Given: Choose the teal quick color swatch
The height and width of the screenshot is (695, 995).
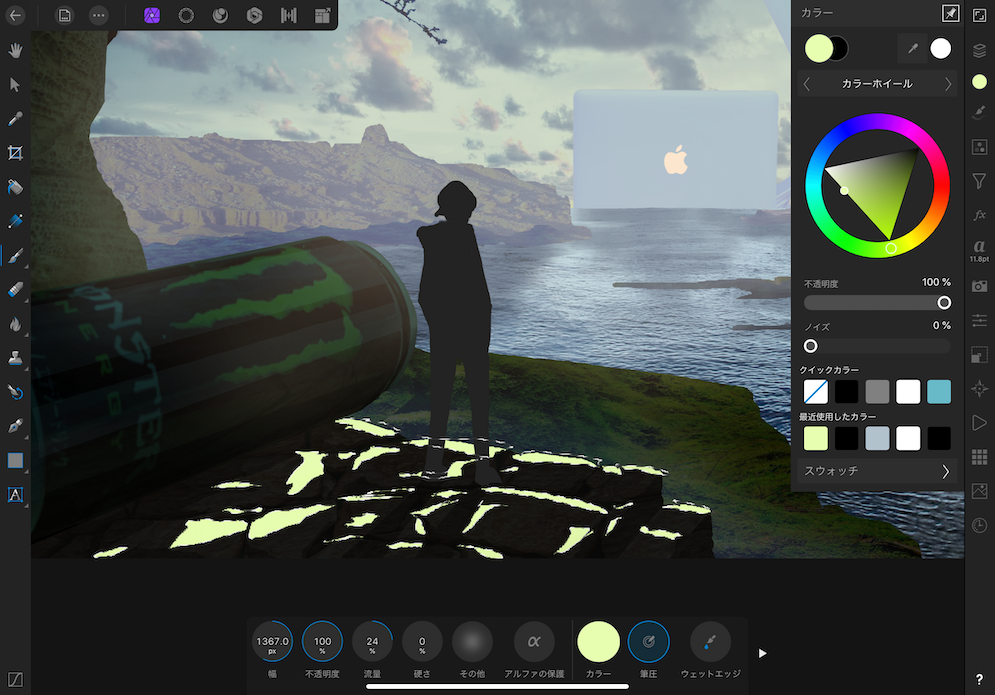Looking at the screenshot, I should click(938, 392).
